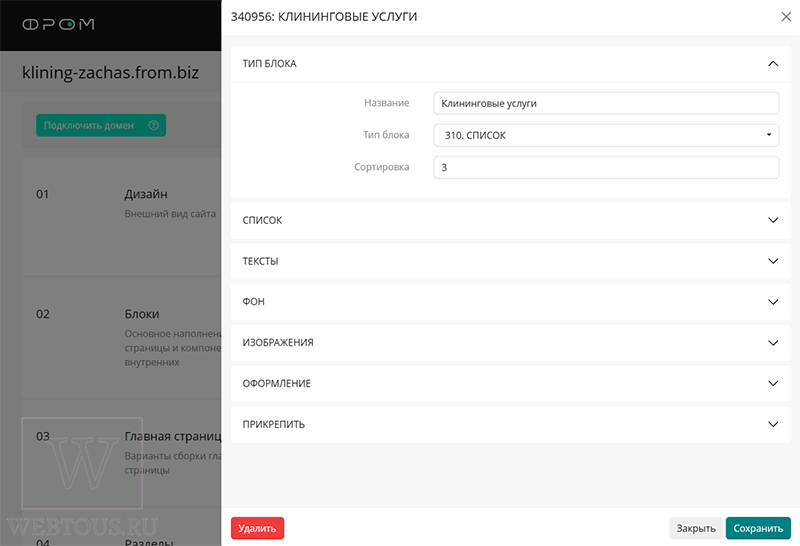Click the red Удалить button
800x546 pixels.
[x=257, y=528]
